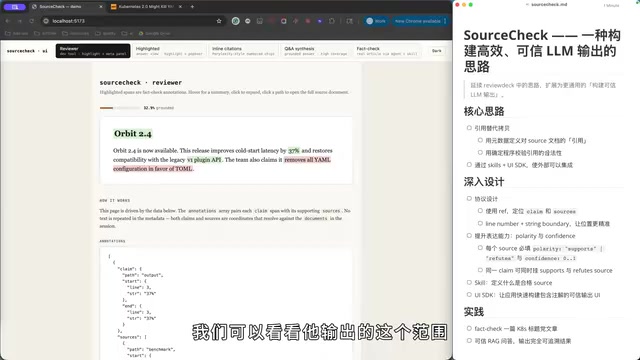
Task: Select the Fact-check tab
Action: coord(387,51)
